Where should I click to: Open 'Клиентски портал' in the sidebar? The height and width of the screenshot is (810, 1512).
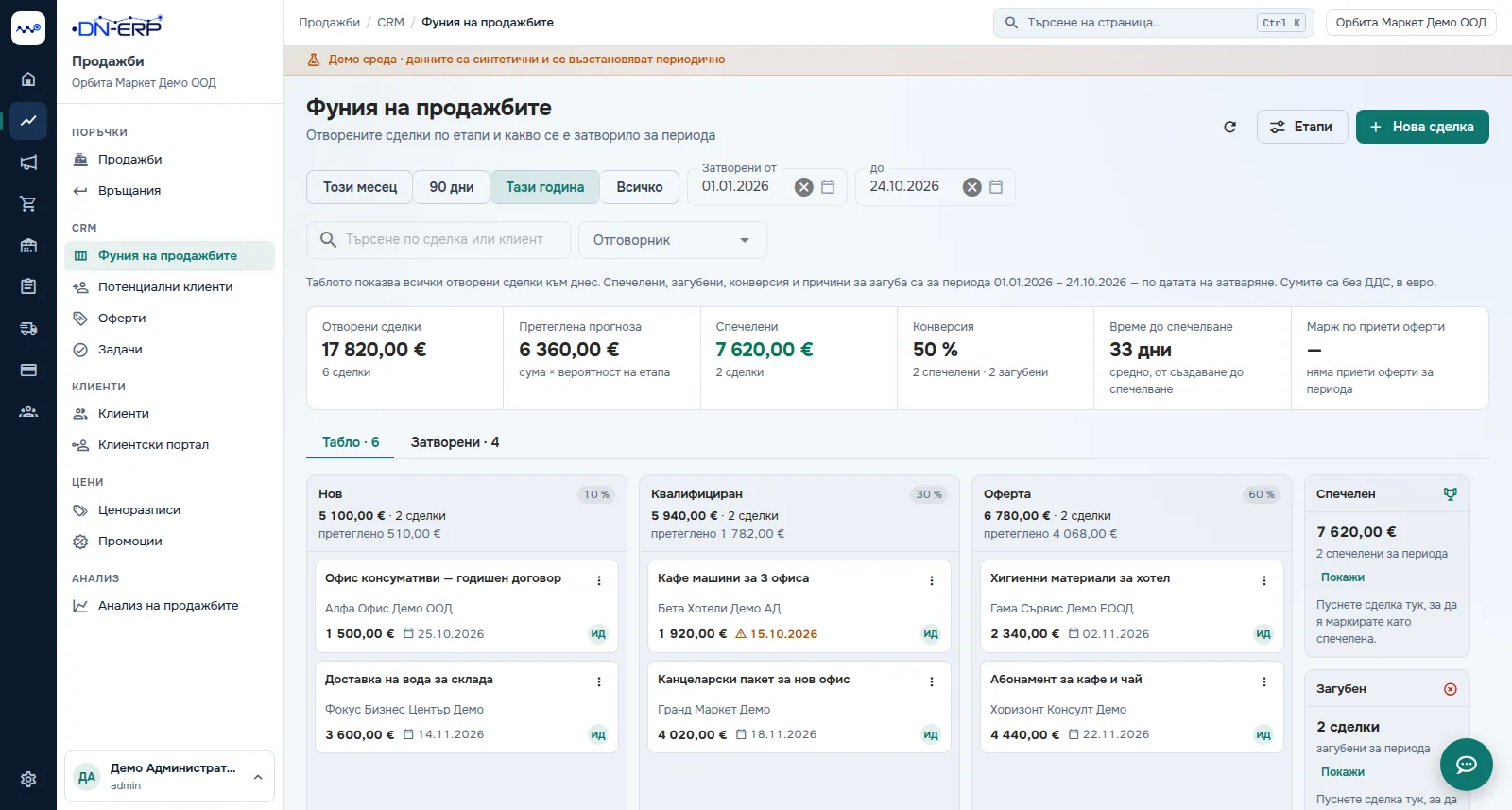click(169, 445)
